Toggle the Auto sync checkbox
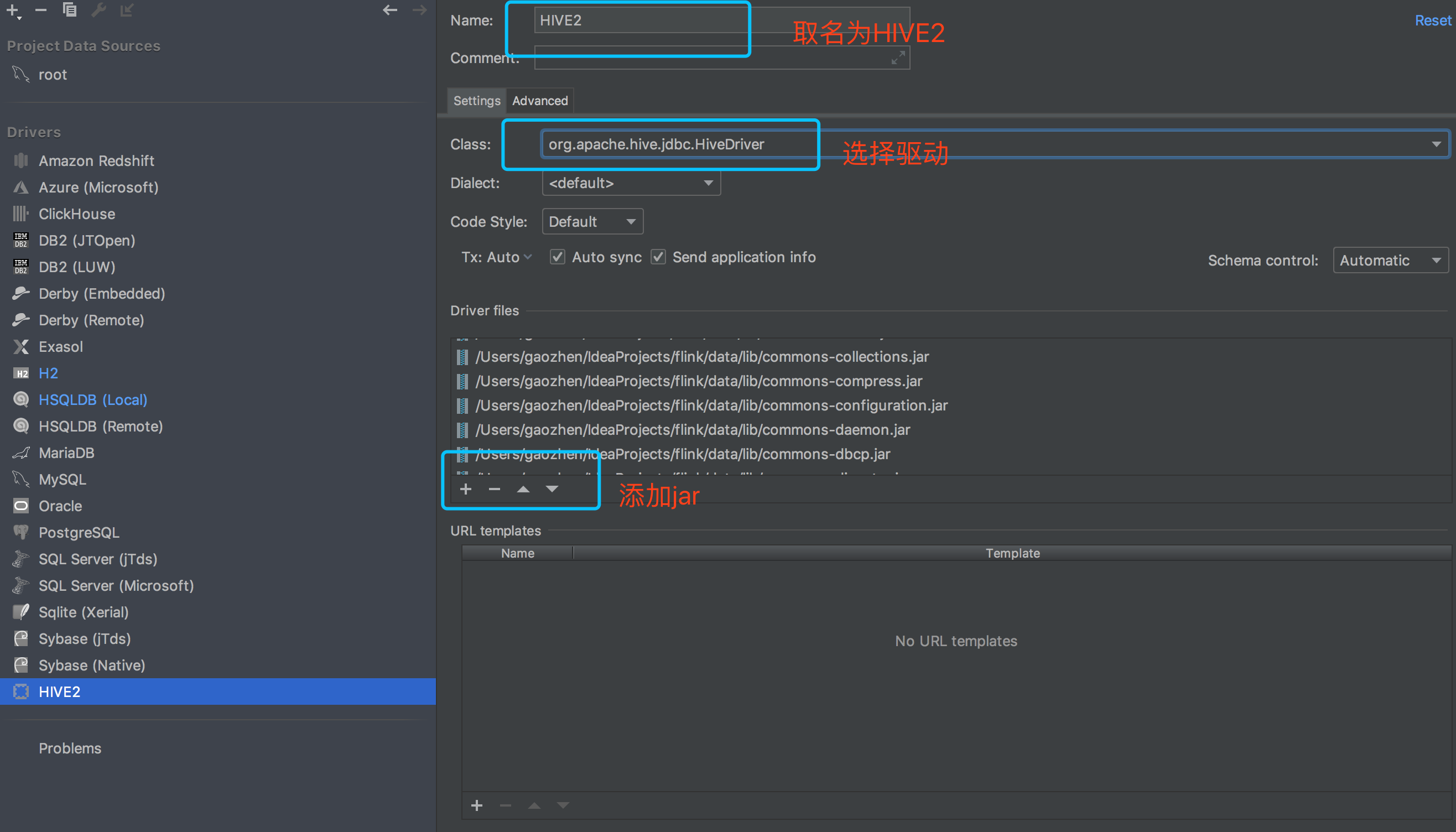Image resolution: width=1456 pixels, height=832 pixels. [x=557, y=257]
